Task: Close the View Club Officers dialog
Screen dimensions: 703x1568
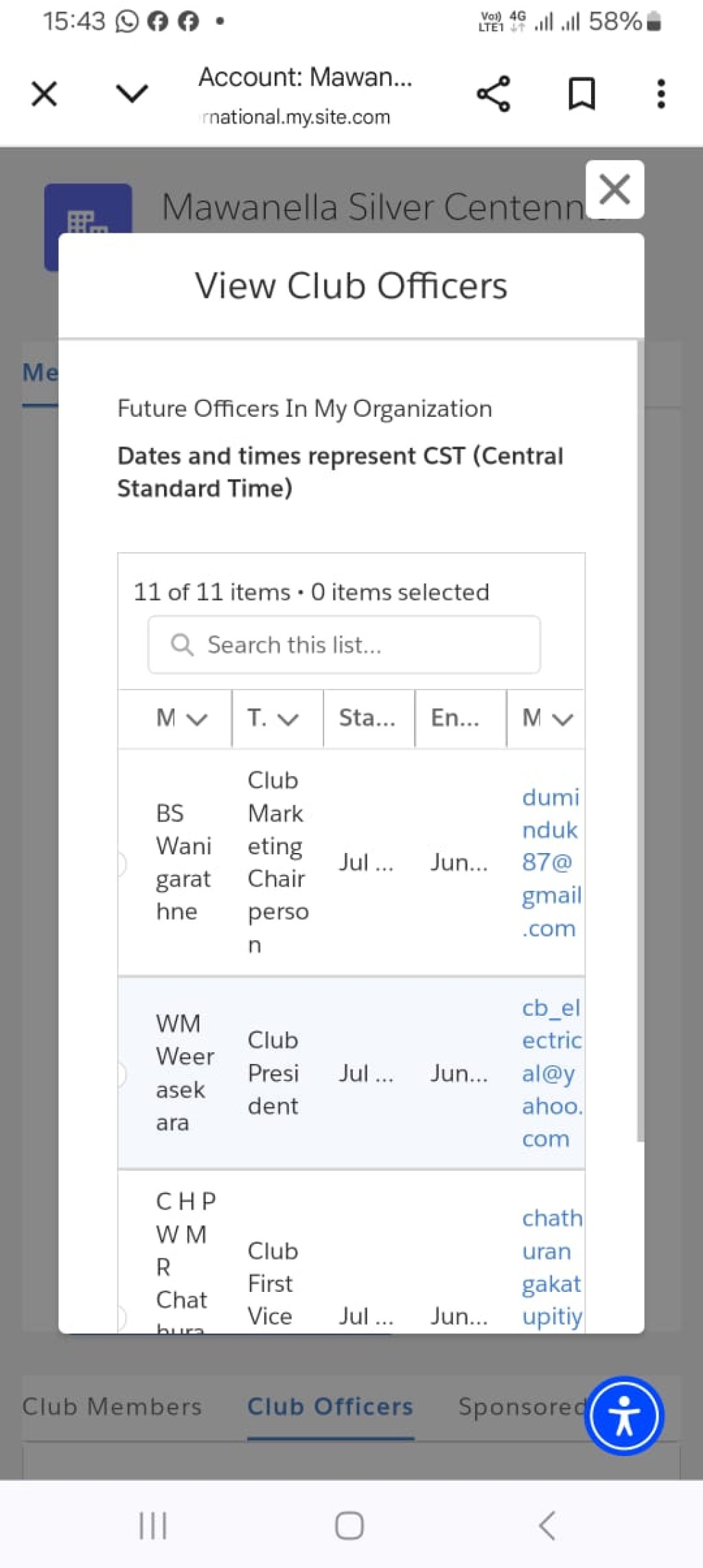Action: (614, 190)
